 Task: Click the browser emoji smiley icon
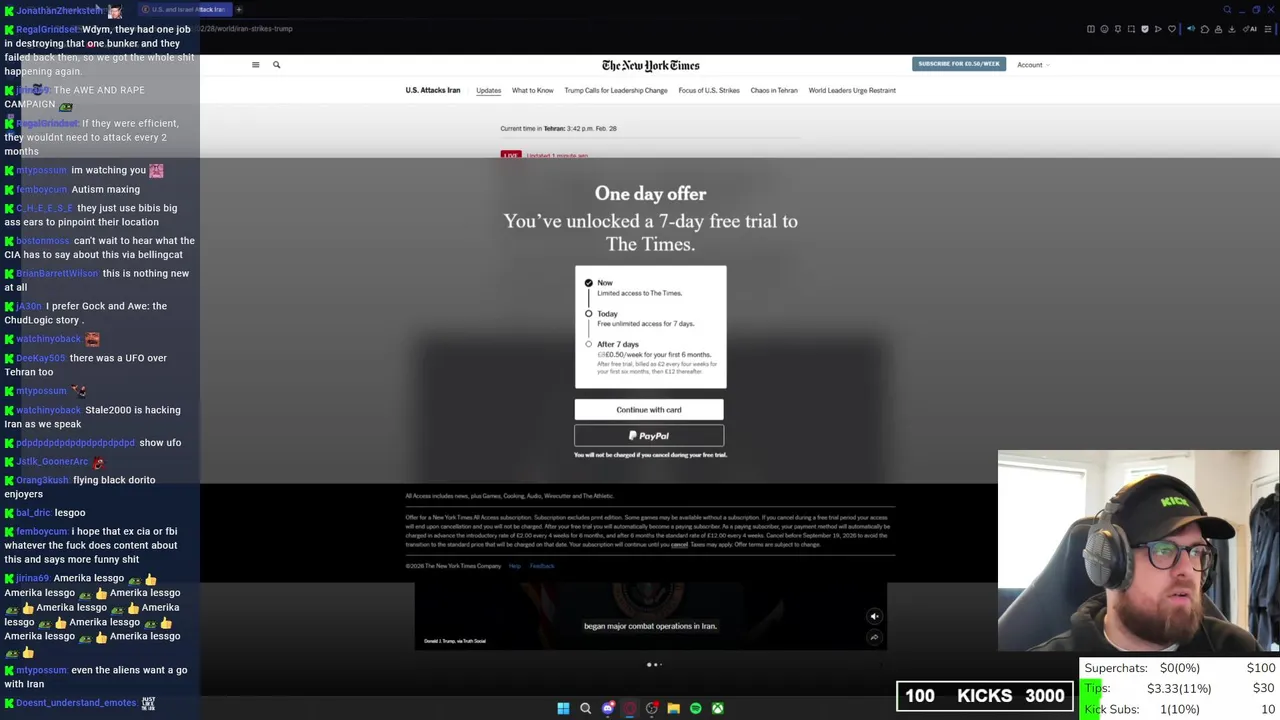[x=1104, y=29]
